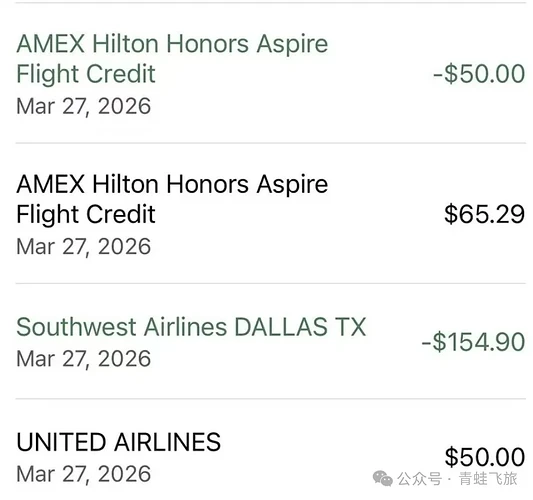Screen dimensions: 533x500
Task: Click the Mar 27, 2026 date under UNITED AIRLINES
Action: (84, 474)
